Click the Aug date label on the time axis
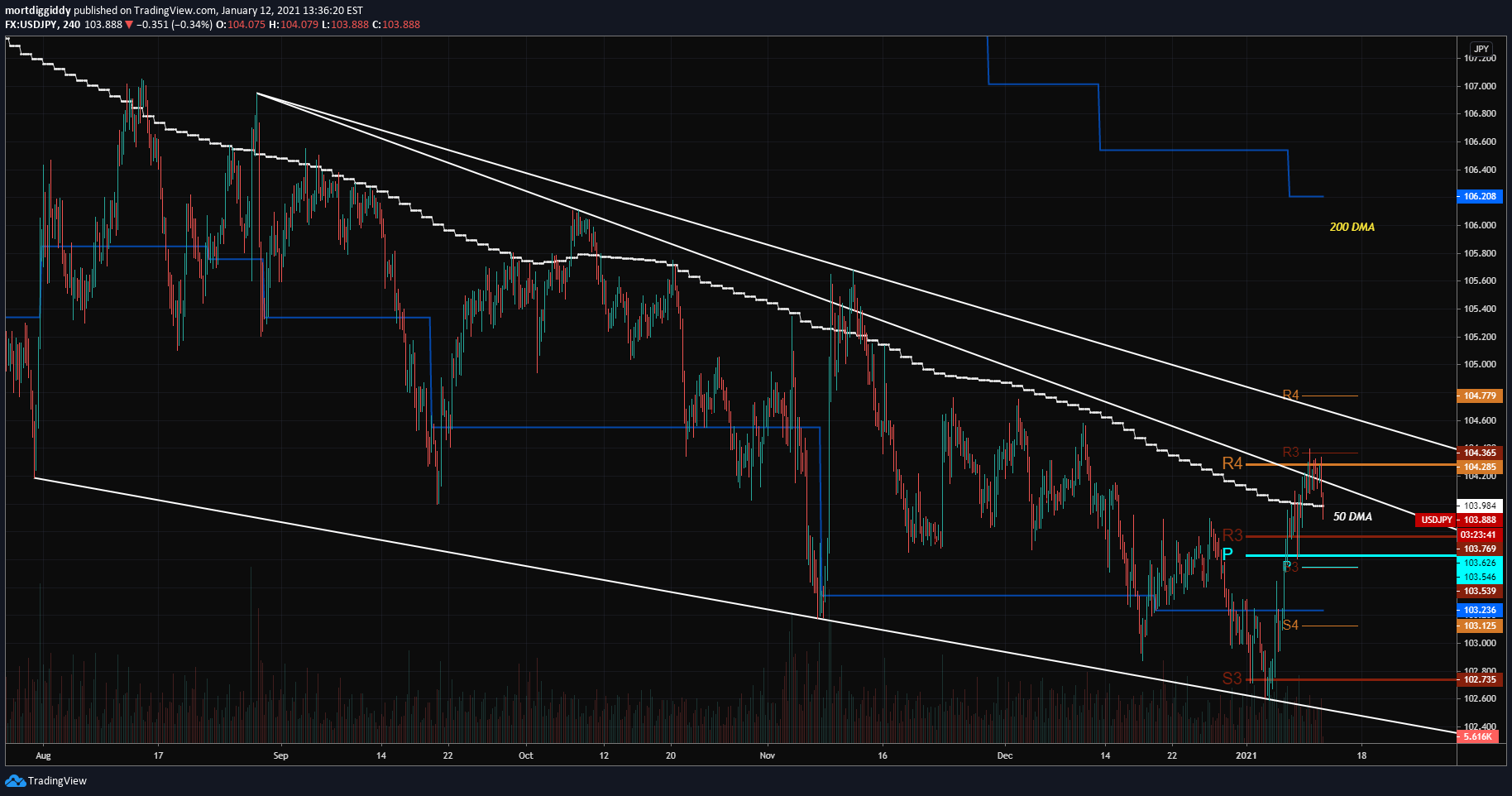The height and width of the screenshot is (796, 1512). (x=43, y=755)
